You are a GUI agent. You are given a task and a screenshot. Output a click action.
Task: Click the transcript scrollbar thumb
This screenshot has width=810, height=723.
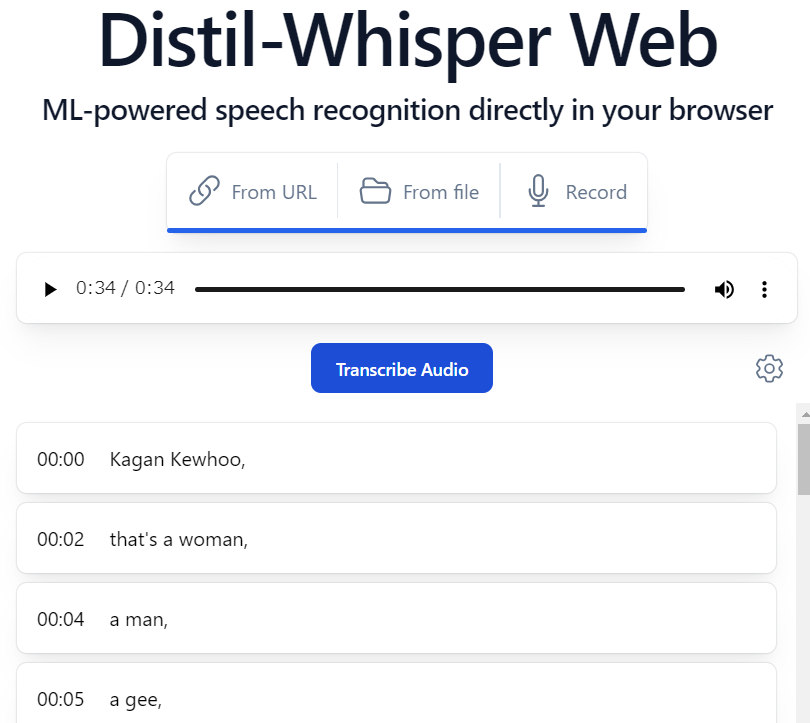click(x=804, y=459)
